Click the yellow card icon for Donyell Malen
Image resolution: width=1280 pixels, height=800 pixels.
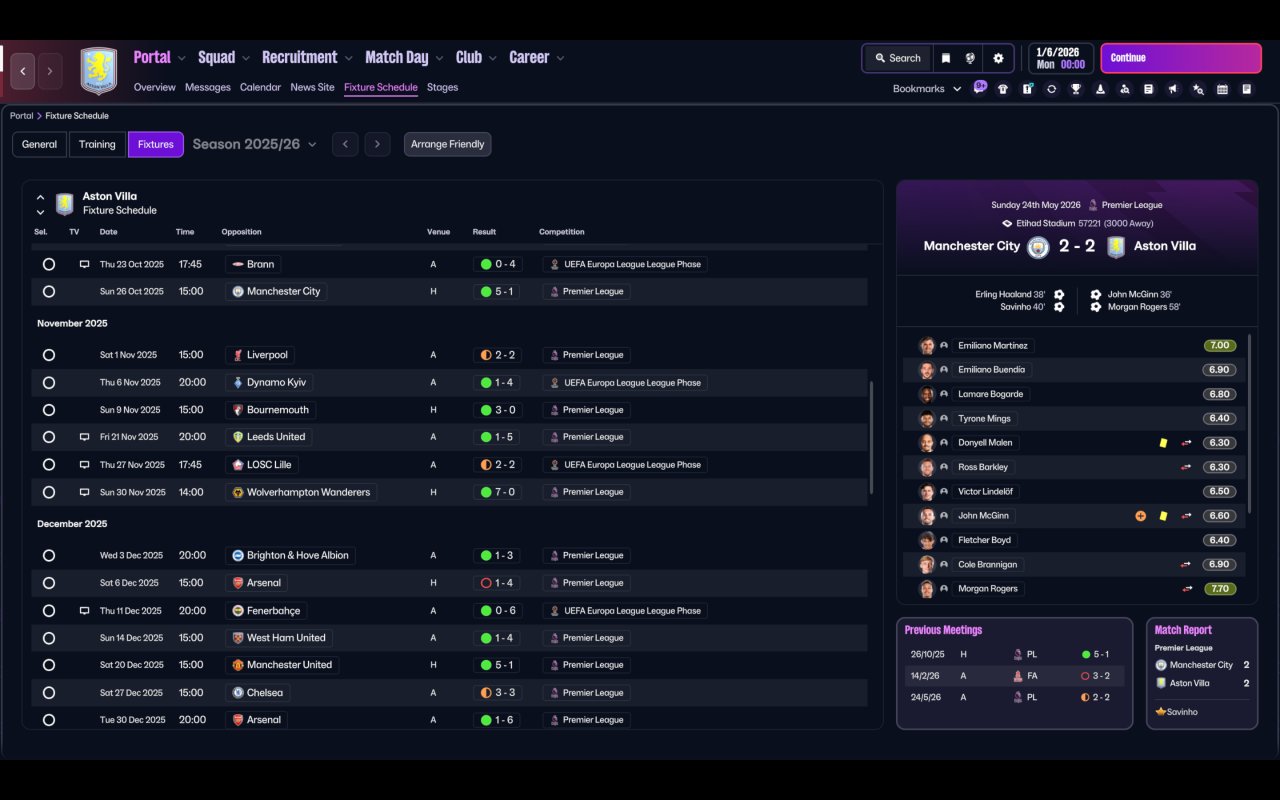pos(1163,443)
